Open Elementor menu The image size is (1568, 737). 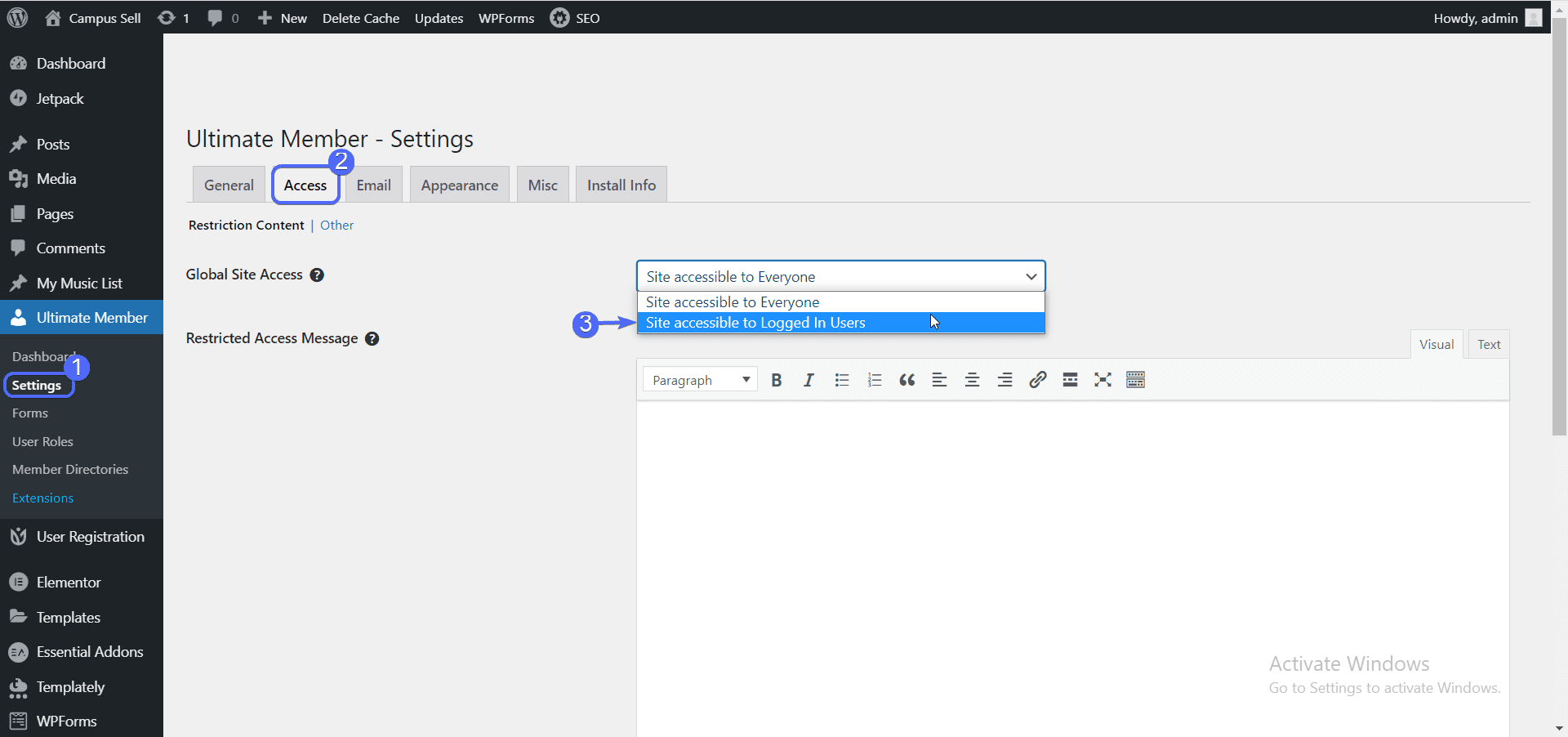[x=82, y=583]
